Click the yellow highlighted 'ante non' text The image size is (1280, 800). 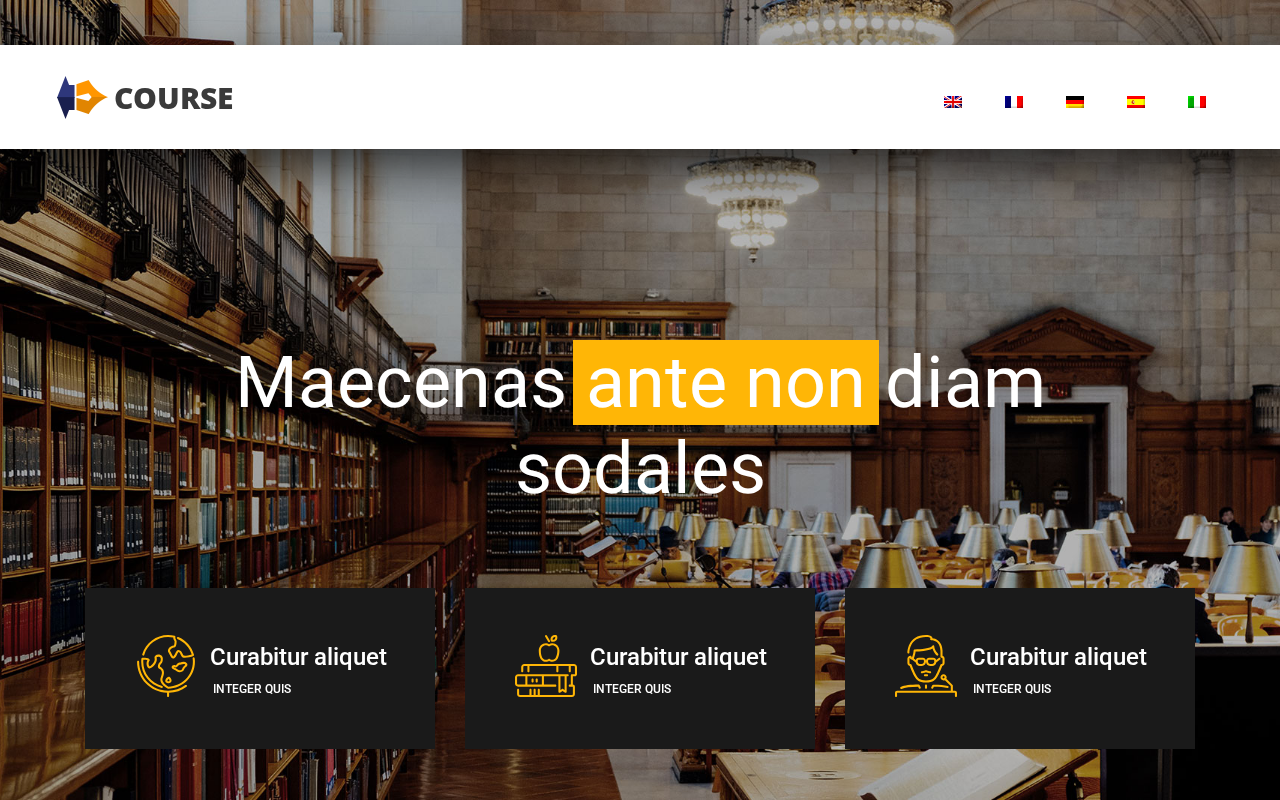click(726, 382)
